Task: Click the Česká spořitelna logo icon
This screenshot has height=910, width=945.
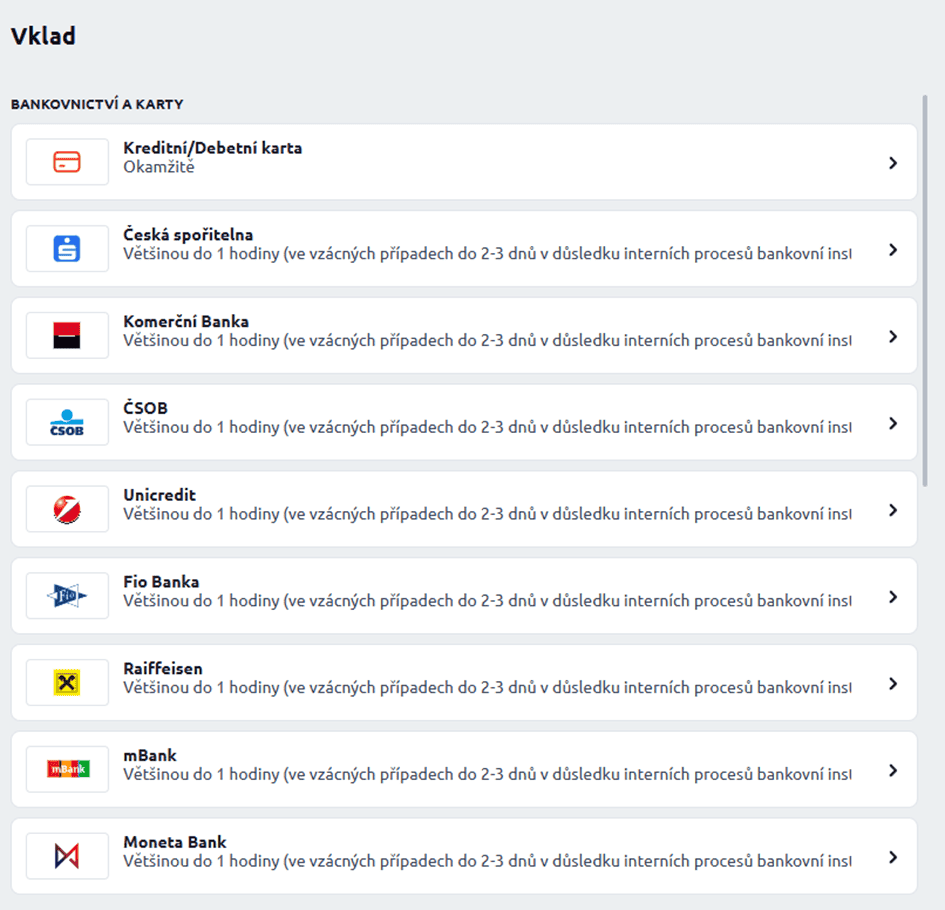Action: 67,249
